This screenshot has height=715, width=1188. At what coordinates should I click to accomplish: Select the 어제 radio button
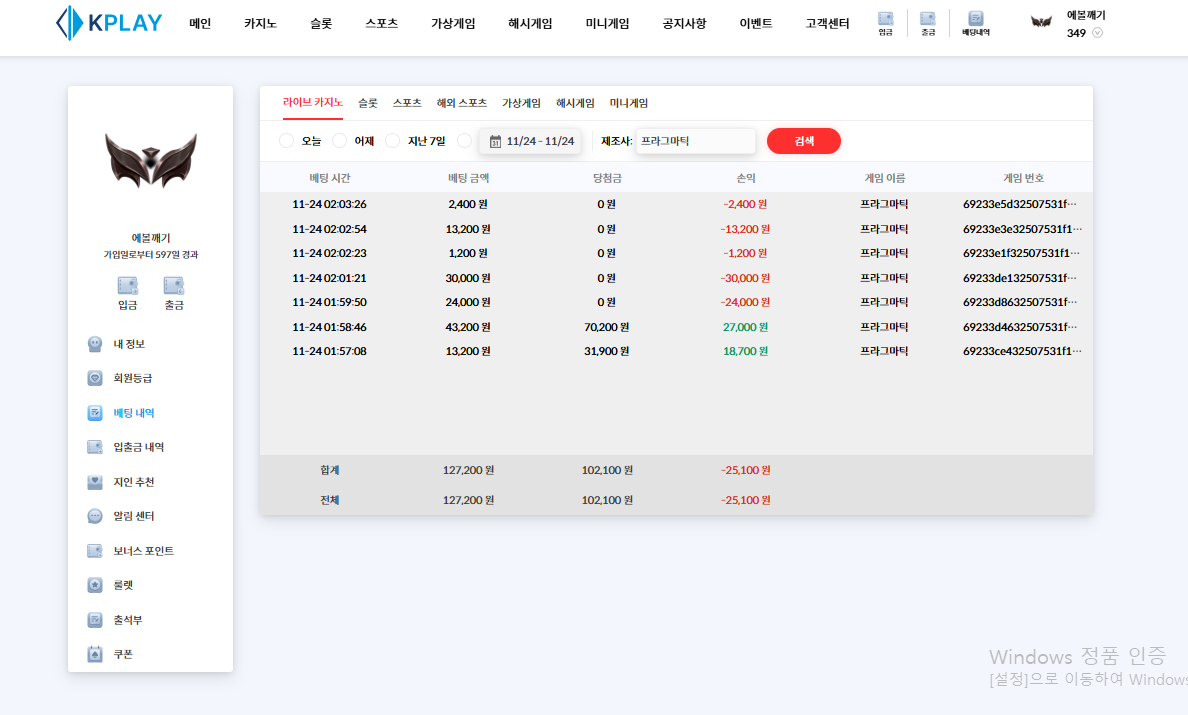tap(340, 141)
